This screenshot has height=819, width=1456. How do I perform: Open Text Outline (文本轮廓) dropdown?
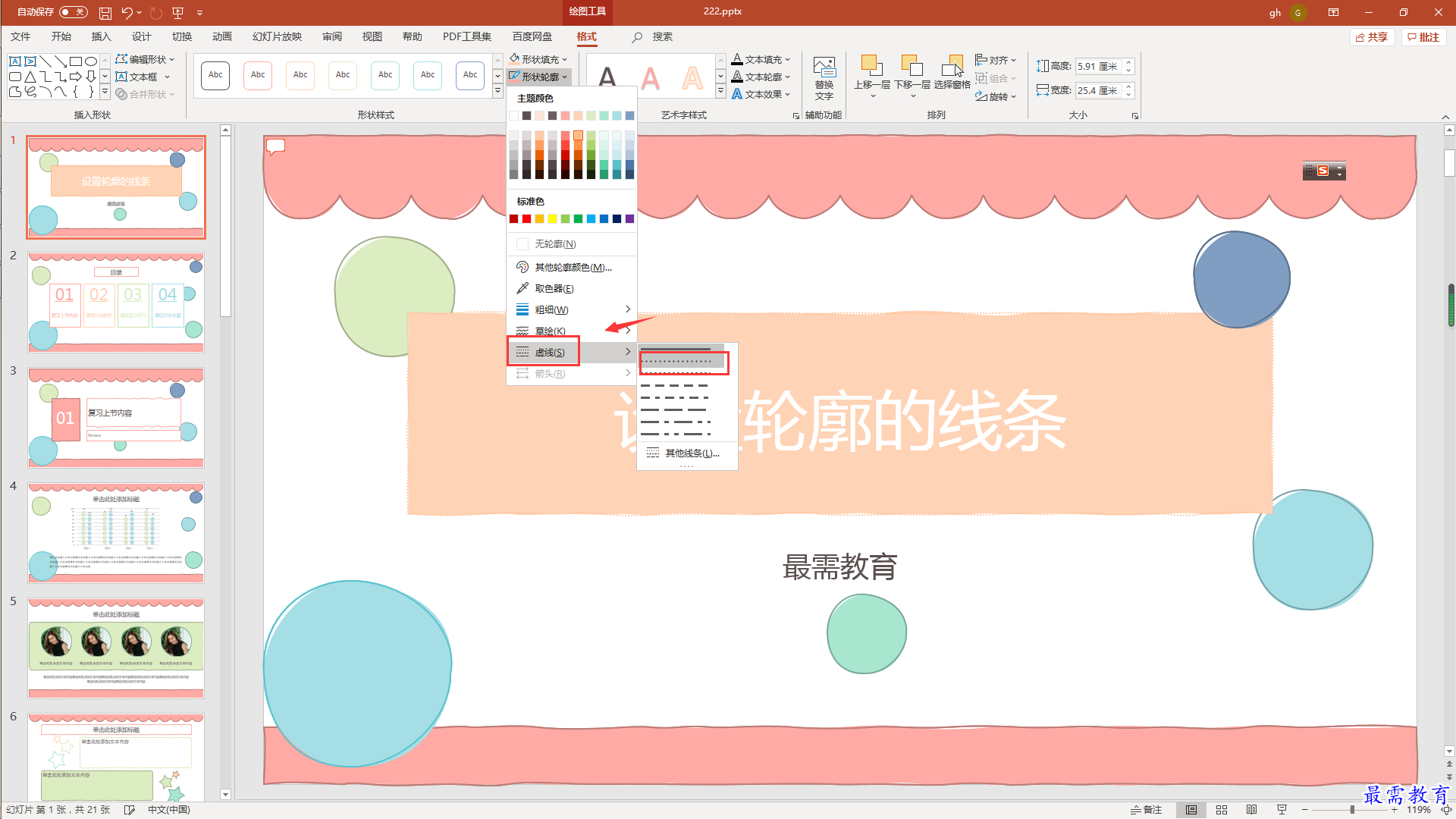pyautogui.click(x=761, y=77)
